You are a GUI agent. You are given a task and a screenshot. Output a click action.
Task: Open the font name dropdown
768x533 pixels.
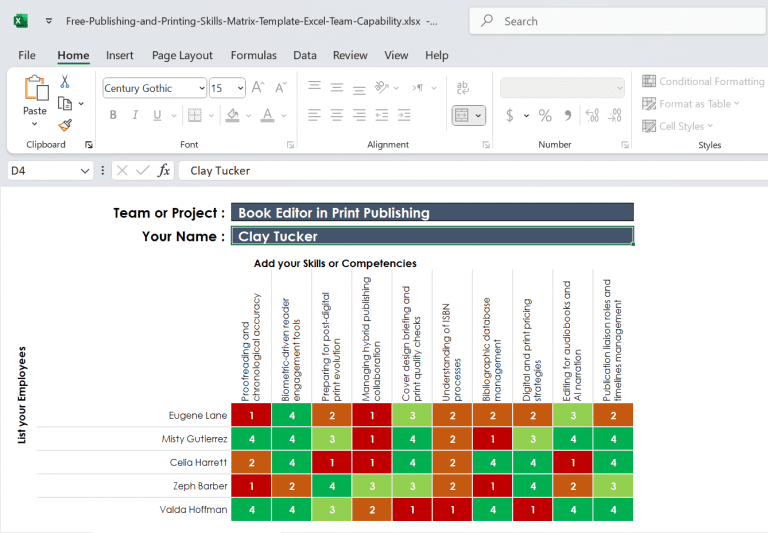point(202,88)
